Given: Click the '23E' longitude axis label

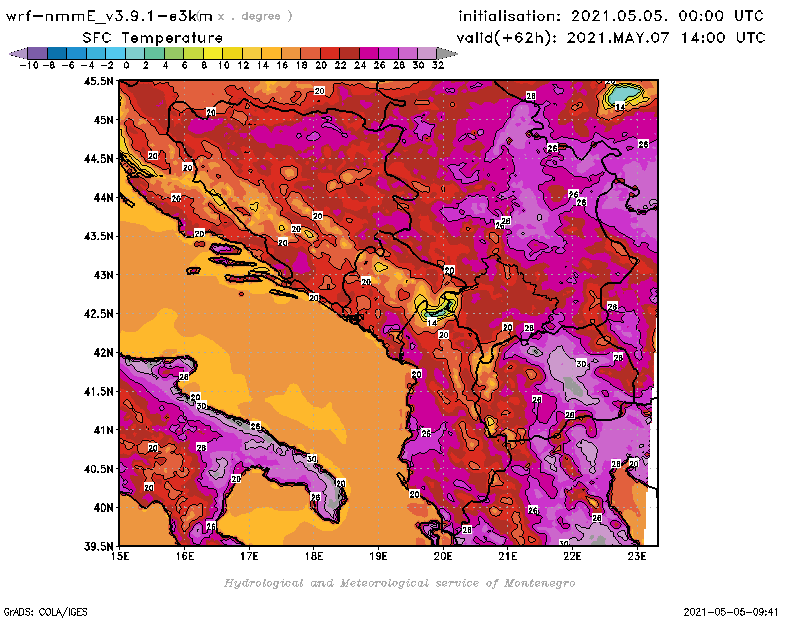Looking at the screenshot, I should pyautogui.click(x=637, y=556).
